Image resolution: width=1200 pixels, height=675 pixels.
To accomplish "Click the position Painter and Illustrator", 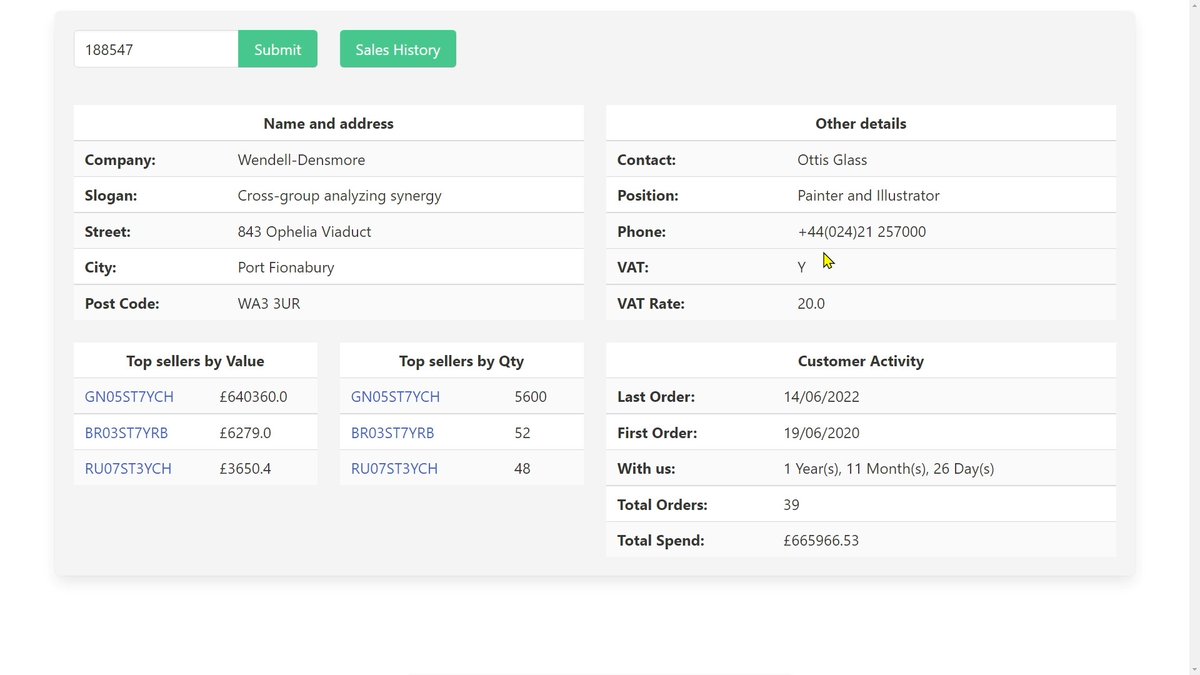I will 868,196.
